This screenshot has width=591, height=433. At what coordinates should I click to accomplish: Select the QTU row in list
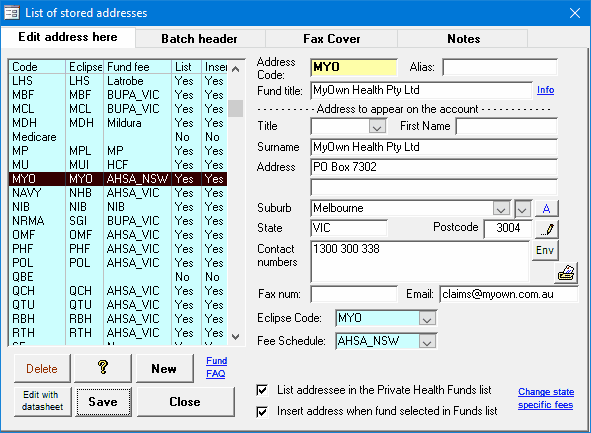pos(118,305)
